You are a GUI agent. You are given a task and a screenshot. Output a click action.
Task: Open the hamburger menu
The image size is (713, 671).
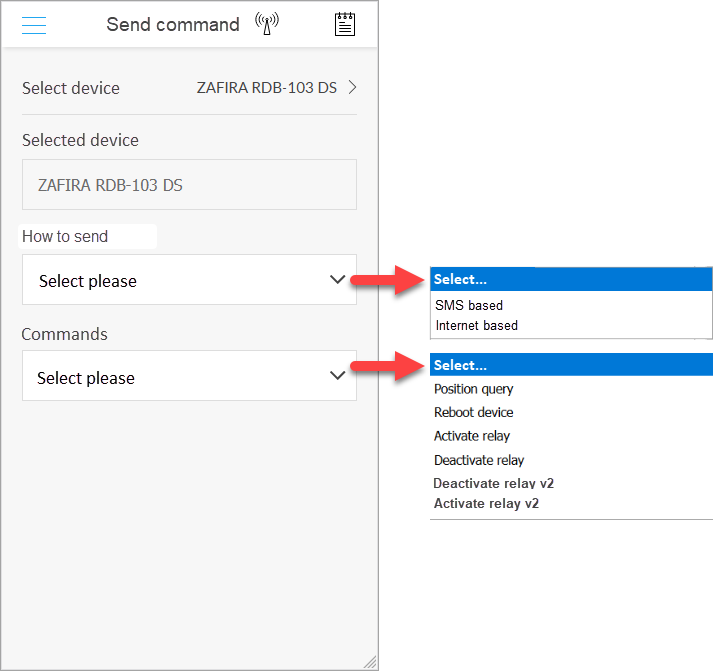(34, 25)
